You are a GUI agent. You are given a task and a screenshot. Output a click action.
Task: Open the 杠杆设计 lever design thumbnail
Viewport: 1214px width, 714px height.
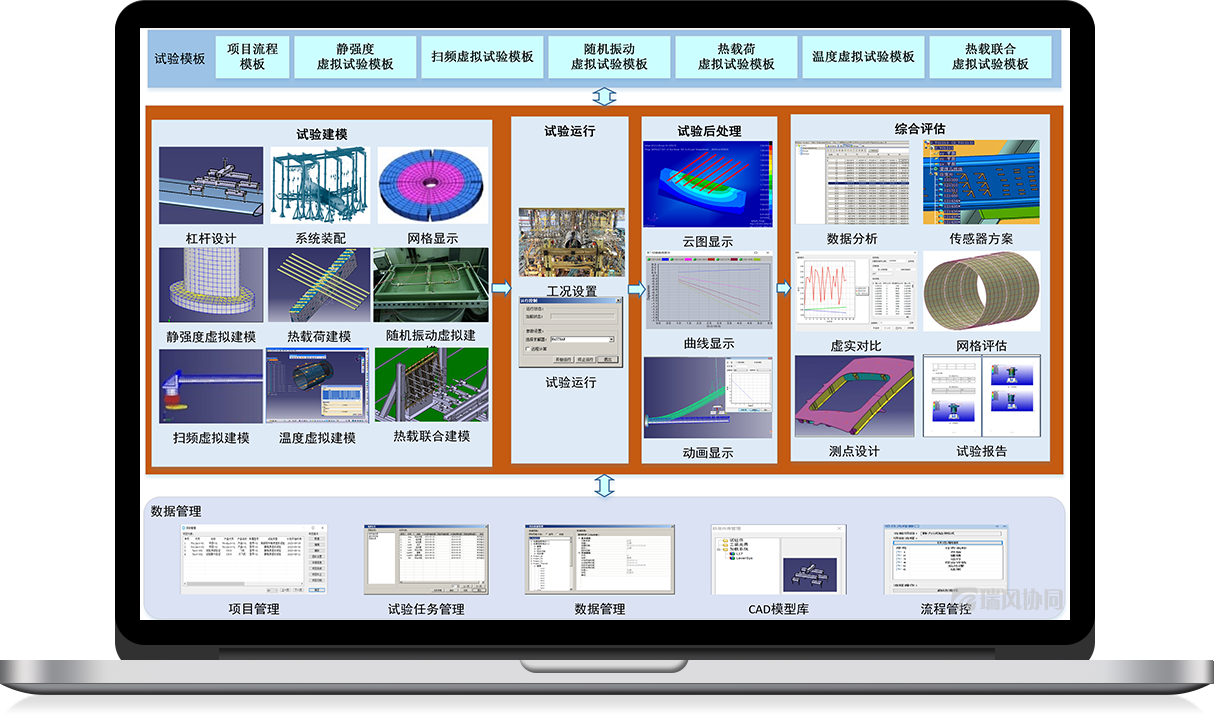point(211,185)
